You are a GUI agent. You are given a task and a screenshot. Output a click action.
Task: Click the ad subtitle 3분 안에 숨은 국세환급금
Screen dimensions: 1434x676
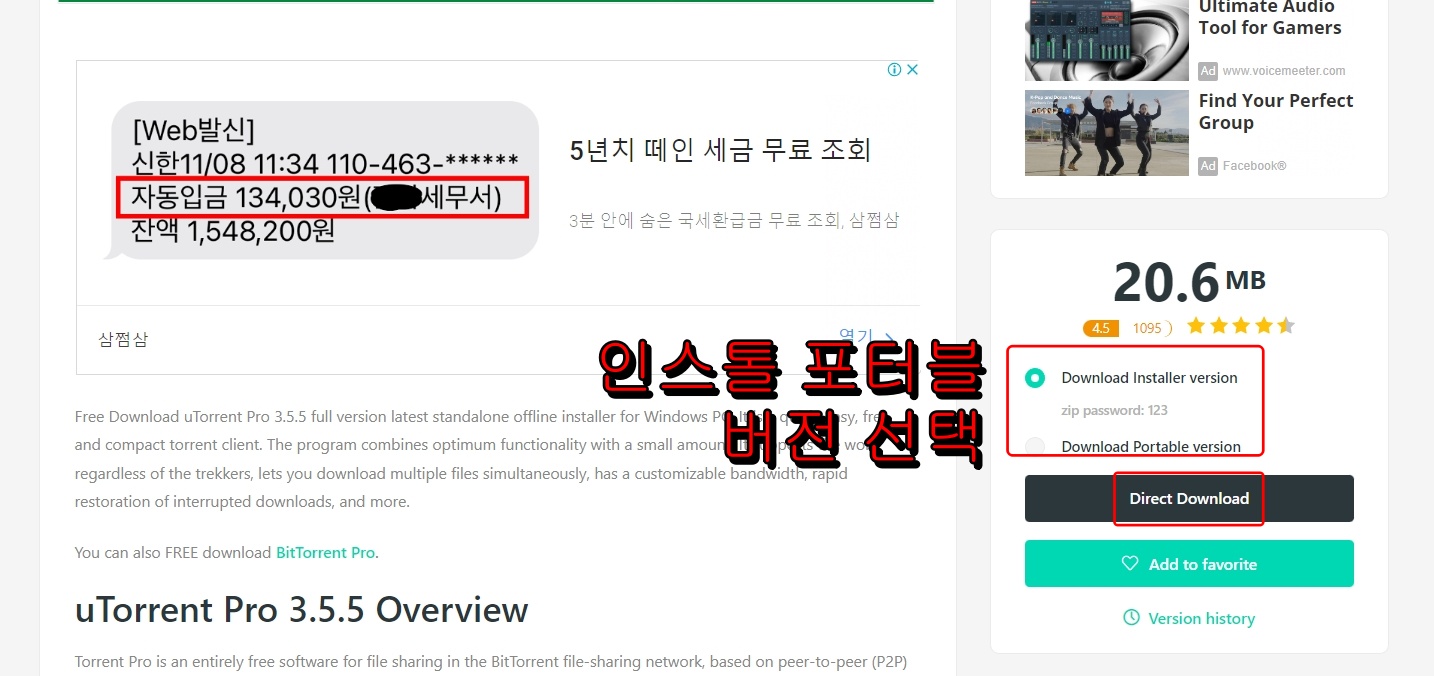tap(733, 221)
